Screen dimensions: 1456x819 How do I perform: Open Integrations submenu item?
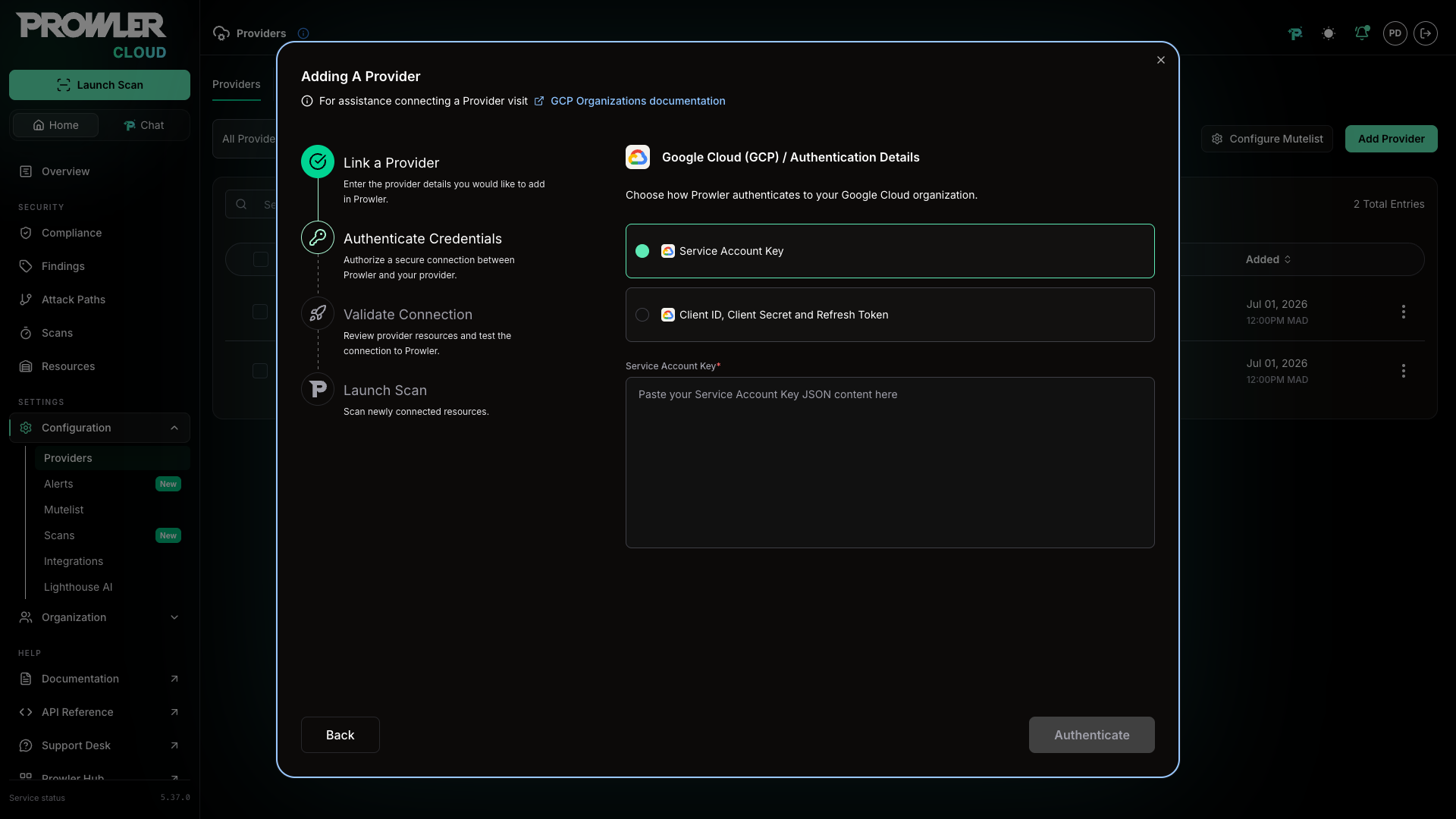pyautogui.click(x=112, y=561)
